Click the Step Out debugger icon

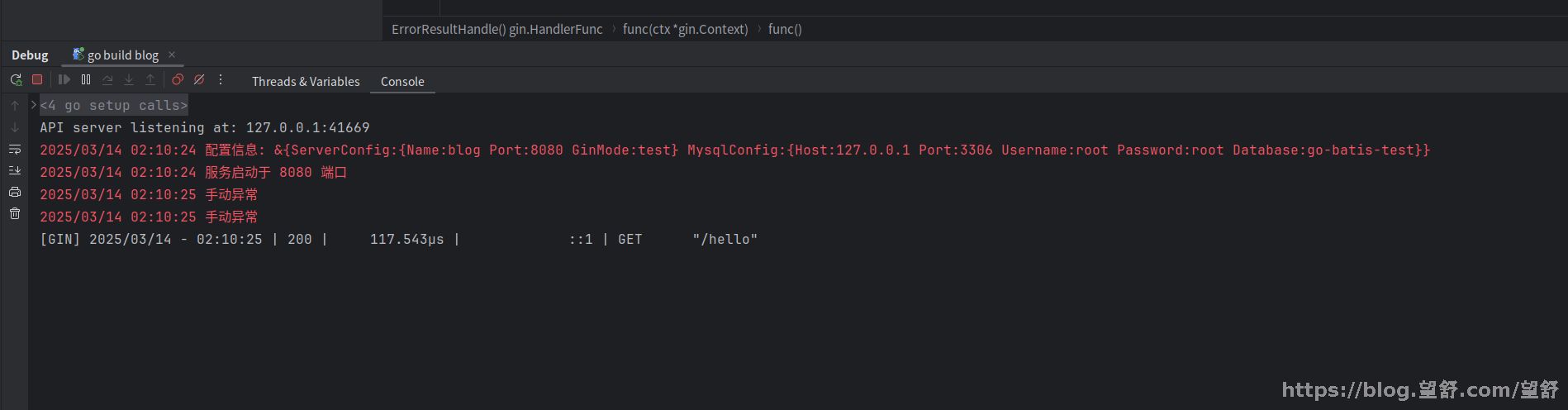click(x=150, y=80)
